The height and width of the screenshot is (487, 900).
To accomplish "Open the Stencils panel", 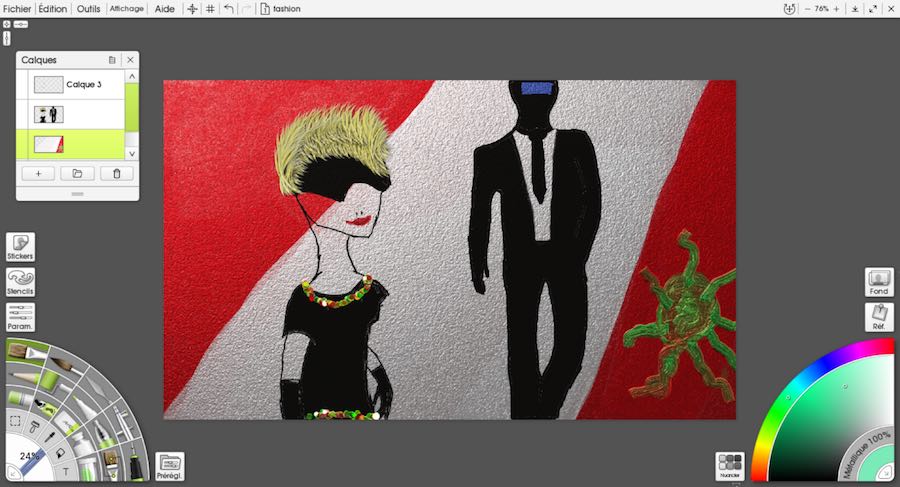I will coord(20,282).
